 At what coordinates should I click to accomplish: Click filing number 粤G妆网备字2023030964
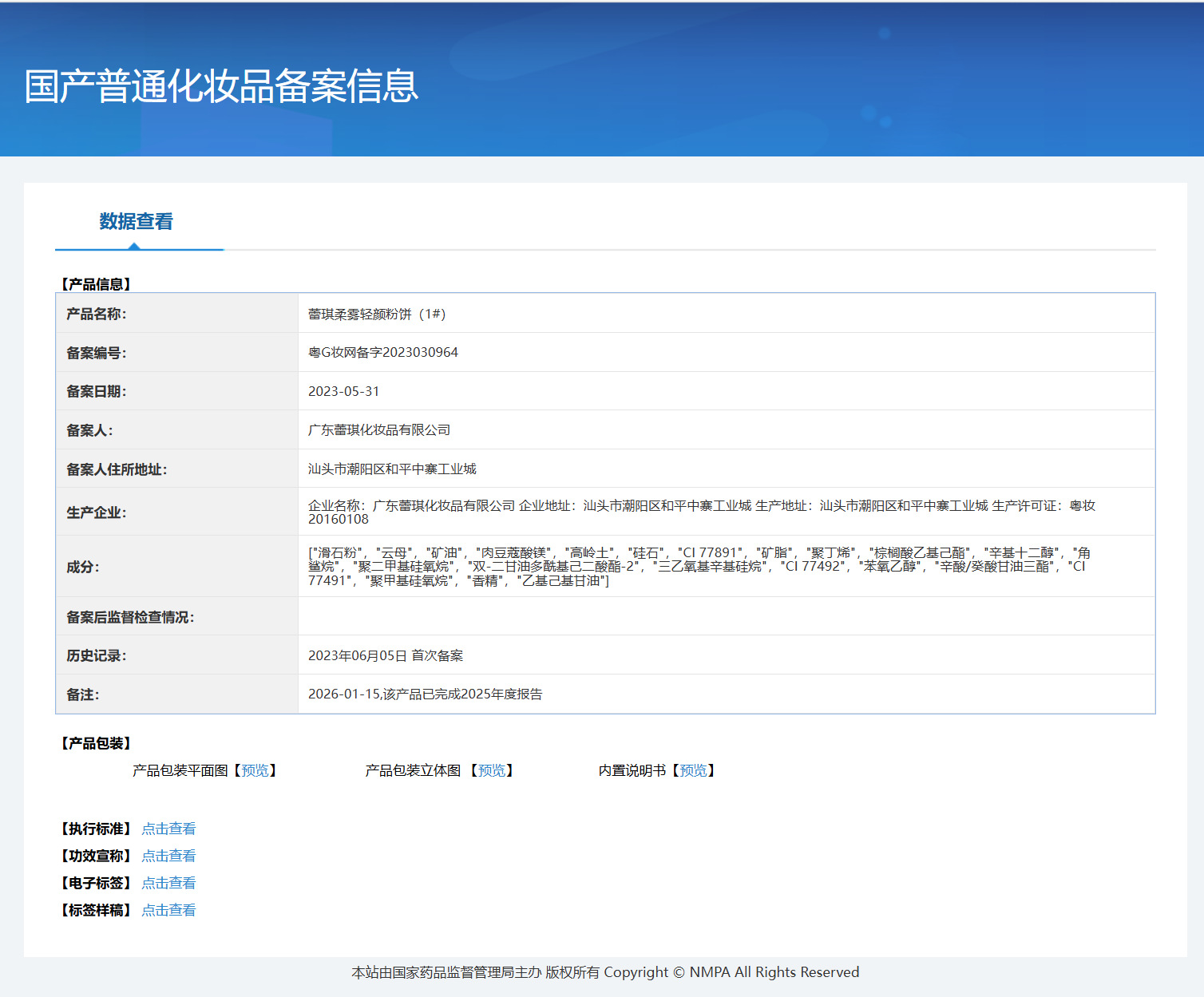(x=383, y=352)
